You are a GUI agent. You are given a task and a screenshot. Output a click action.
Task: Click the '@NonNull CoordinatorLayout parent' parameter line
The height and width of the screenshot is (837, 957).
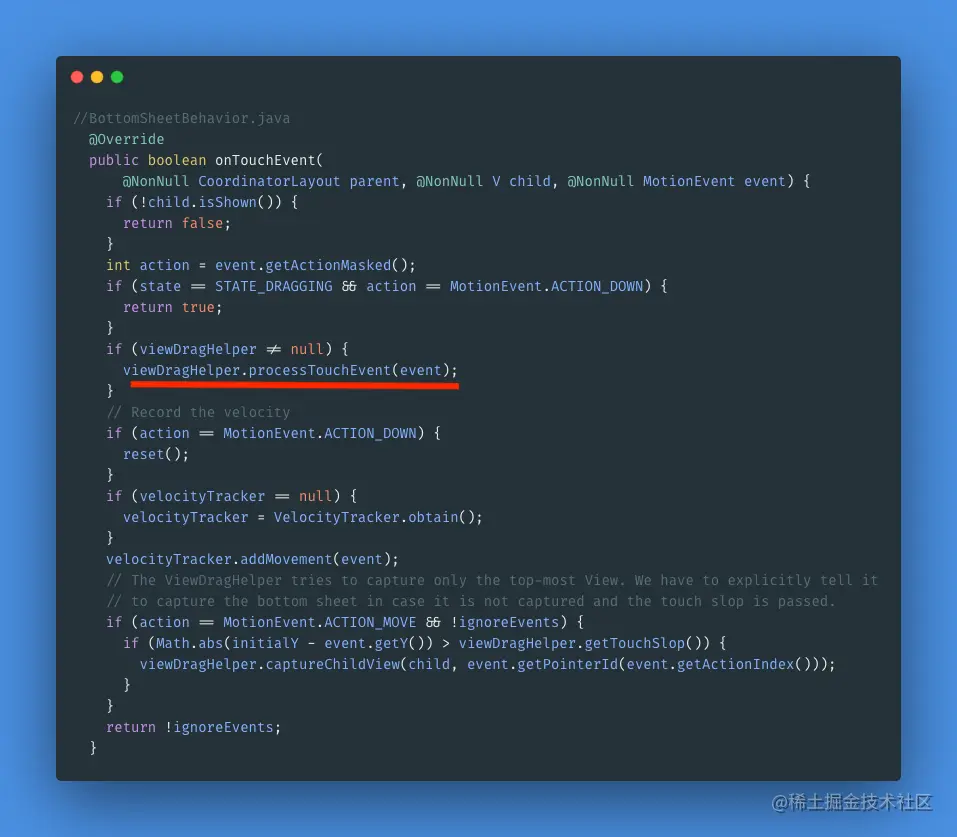466,181
